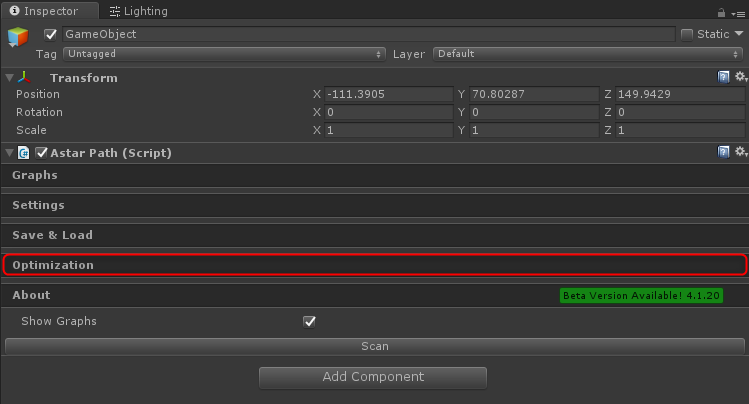The width and height of the screenshot is (749, 404).
Task: Click the Add Component button
Action: 373,377
